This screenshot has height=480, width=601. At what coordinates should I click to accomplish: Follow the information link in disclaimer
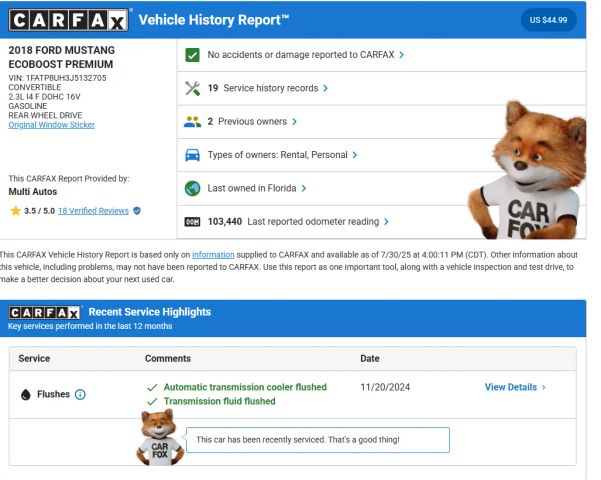213,255
